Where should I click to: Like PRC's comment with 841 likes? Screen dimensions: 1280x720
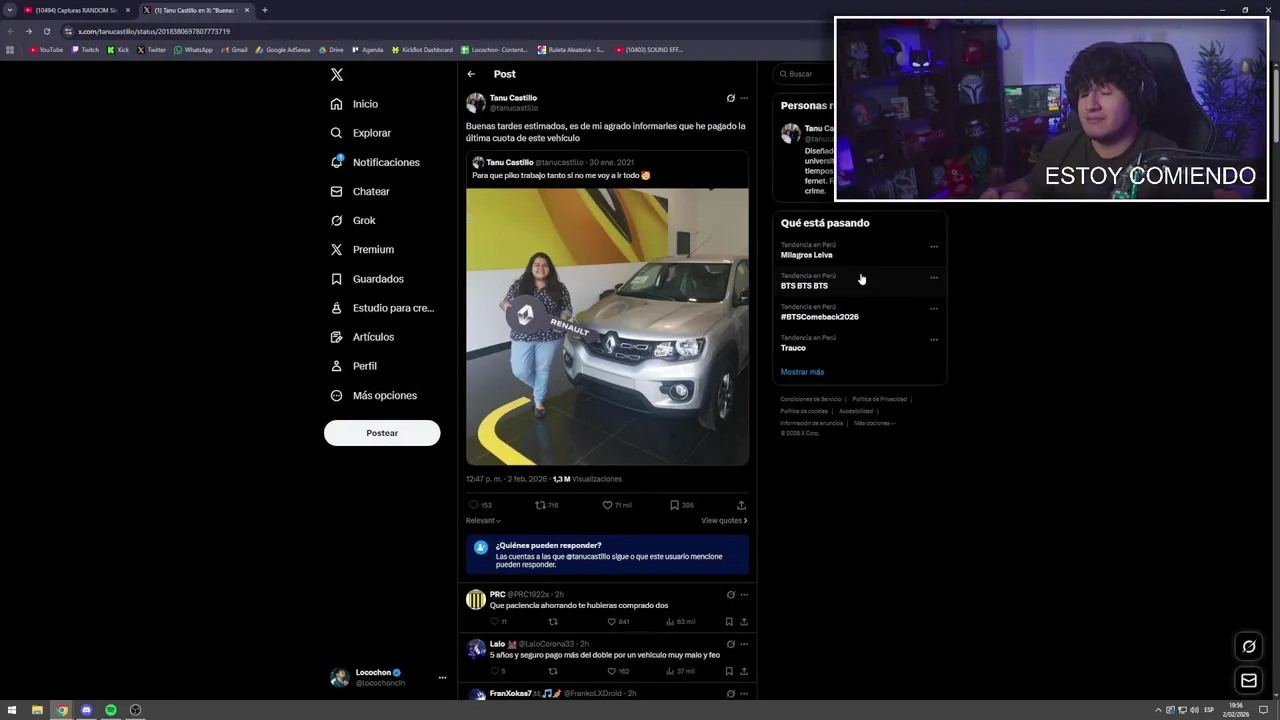pyautogui.click(x=612, y=622)
